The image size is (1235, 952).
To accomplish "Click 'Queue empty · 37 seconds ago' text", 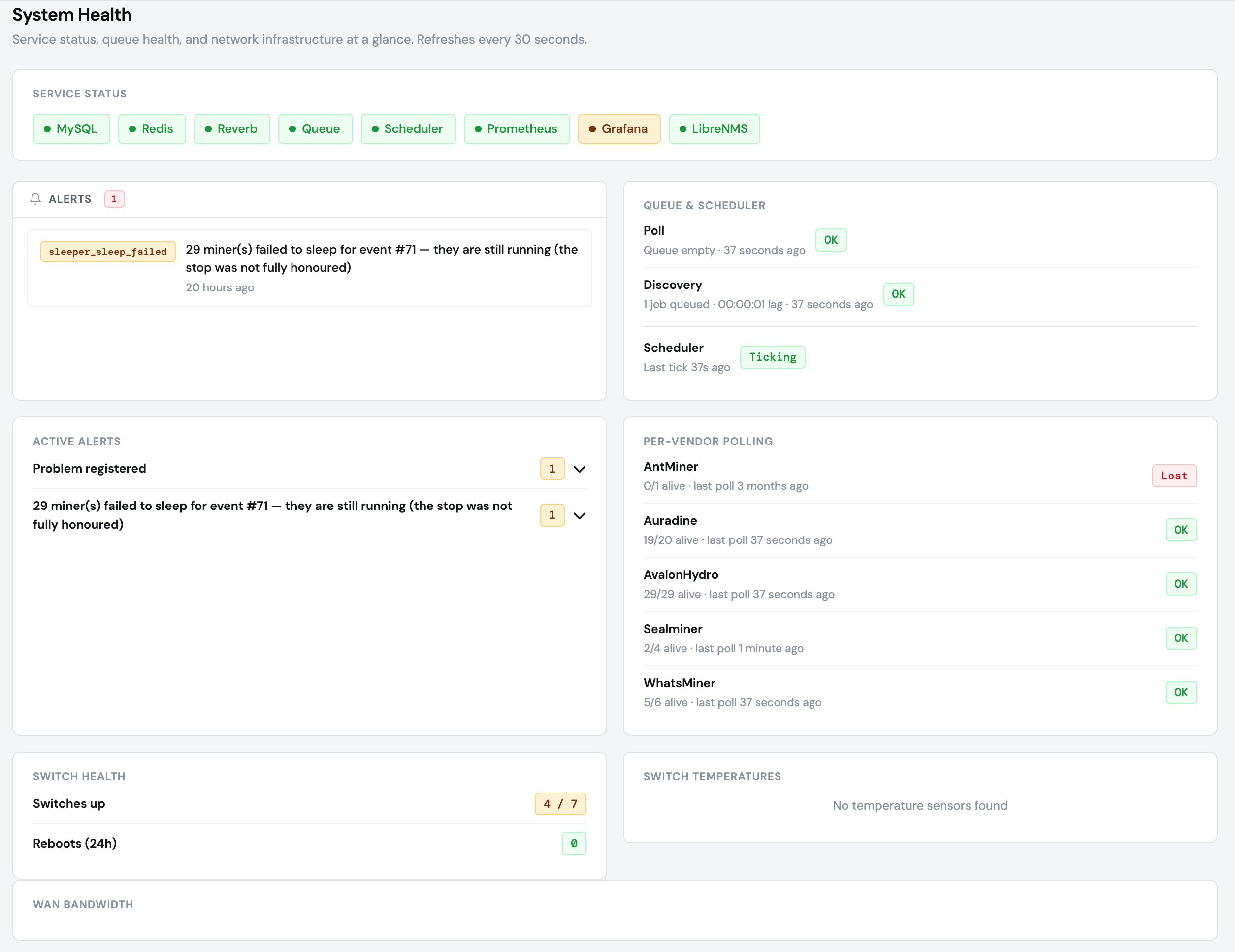I will click(x=724, y=251).
